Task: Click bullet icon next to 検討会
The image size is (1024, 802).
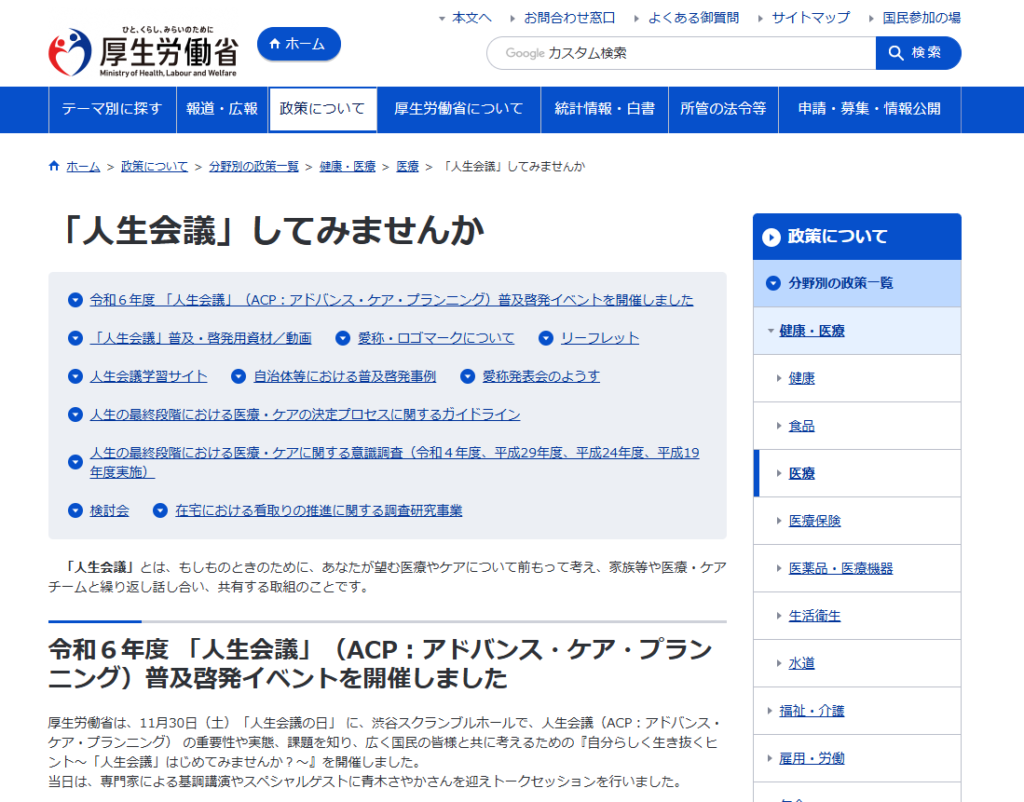Action: pos(75,510)
